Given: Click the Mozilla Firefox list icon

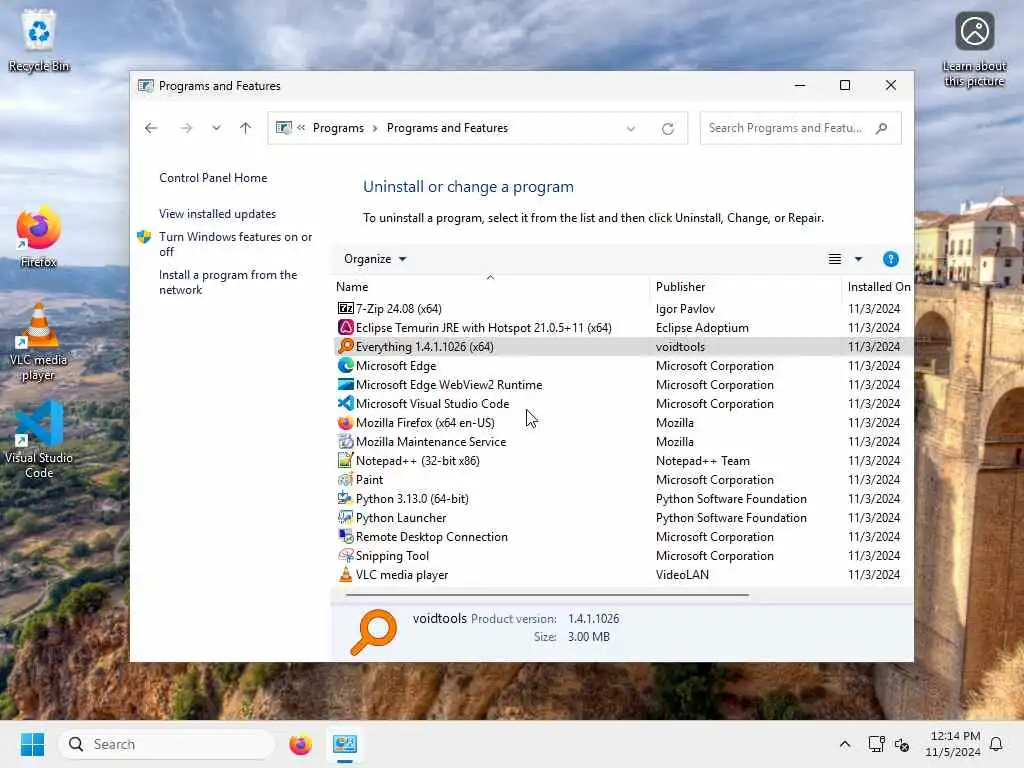Looking at the screenshot, I should pos(345,423).
